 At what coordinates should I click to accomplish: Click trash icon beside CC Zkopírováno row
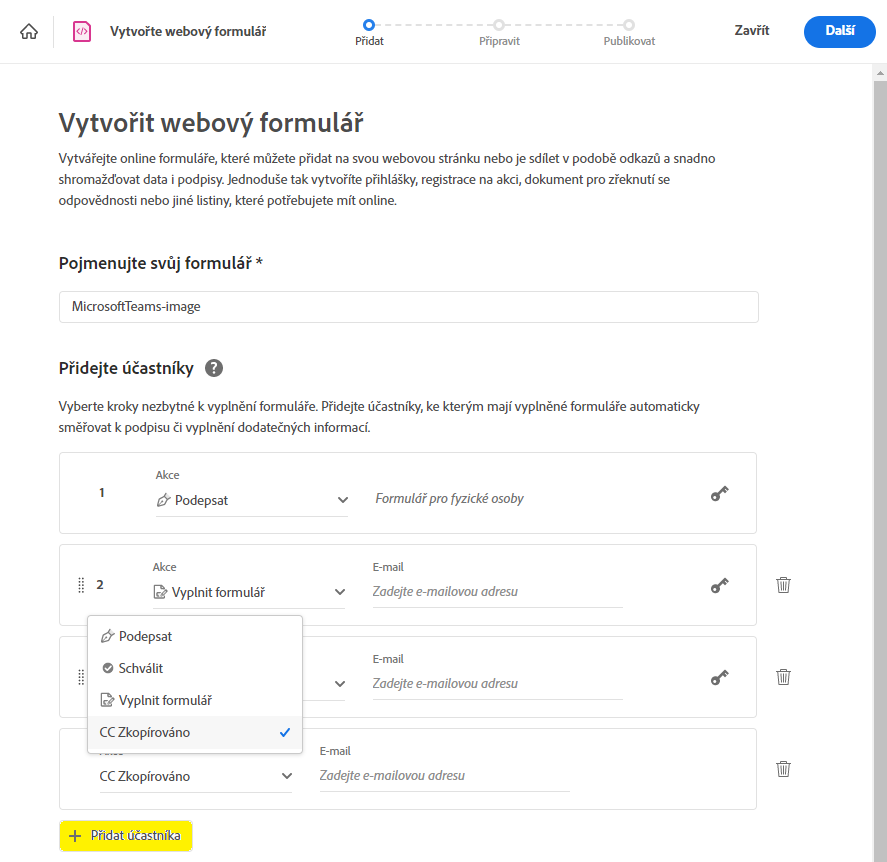tap(784, 769)
